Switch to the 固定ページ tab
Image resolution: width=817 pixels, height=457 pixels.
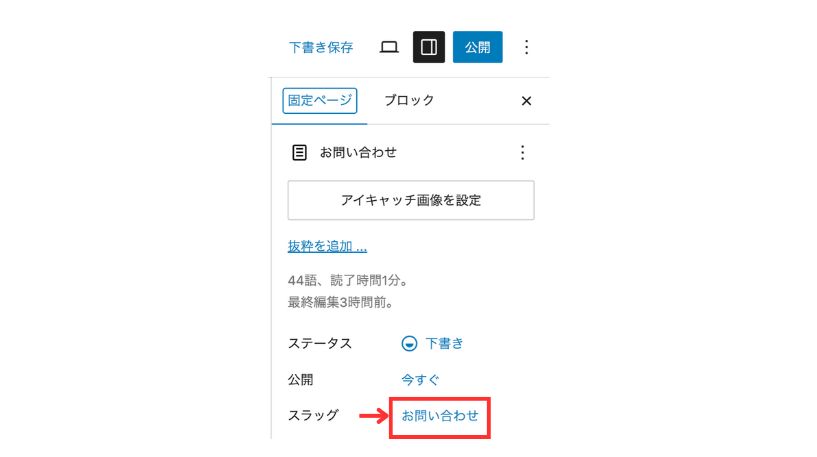click(x=320, y=101)
